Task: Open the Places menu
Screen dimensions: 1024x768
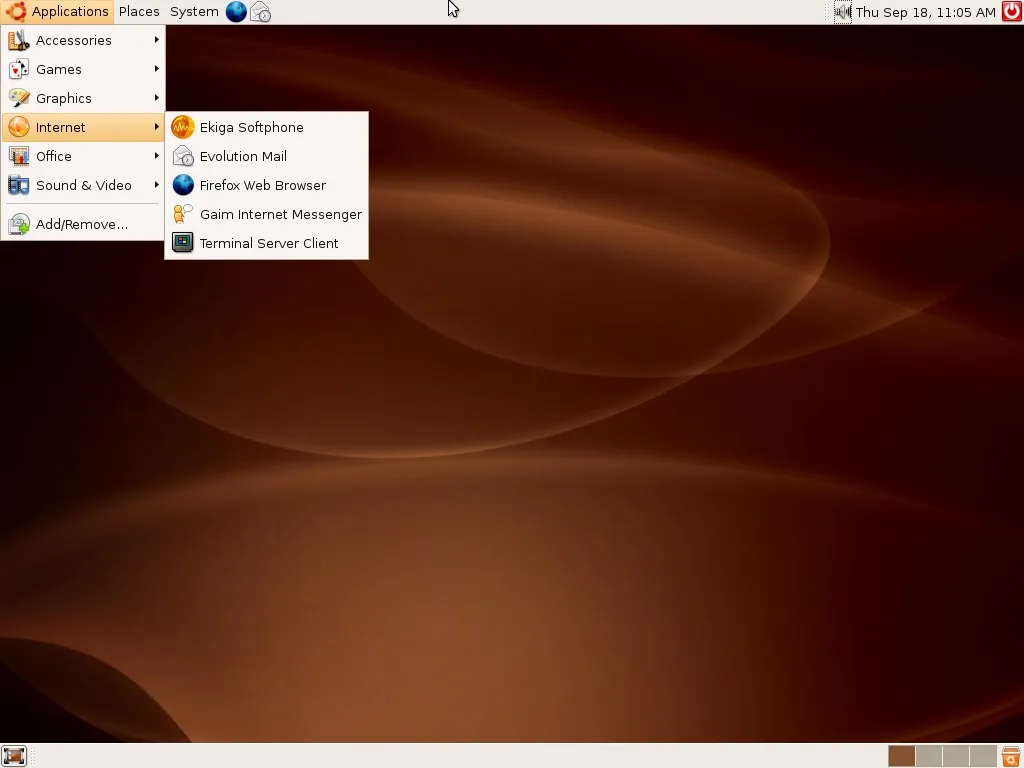Action: (139, 12)
